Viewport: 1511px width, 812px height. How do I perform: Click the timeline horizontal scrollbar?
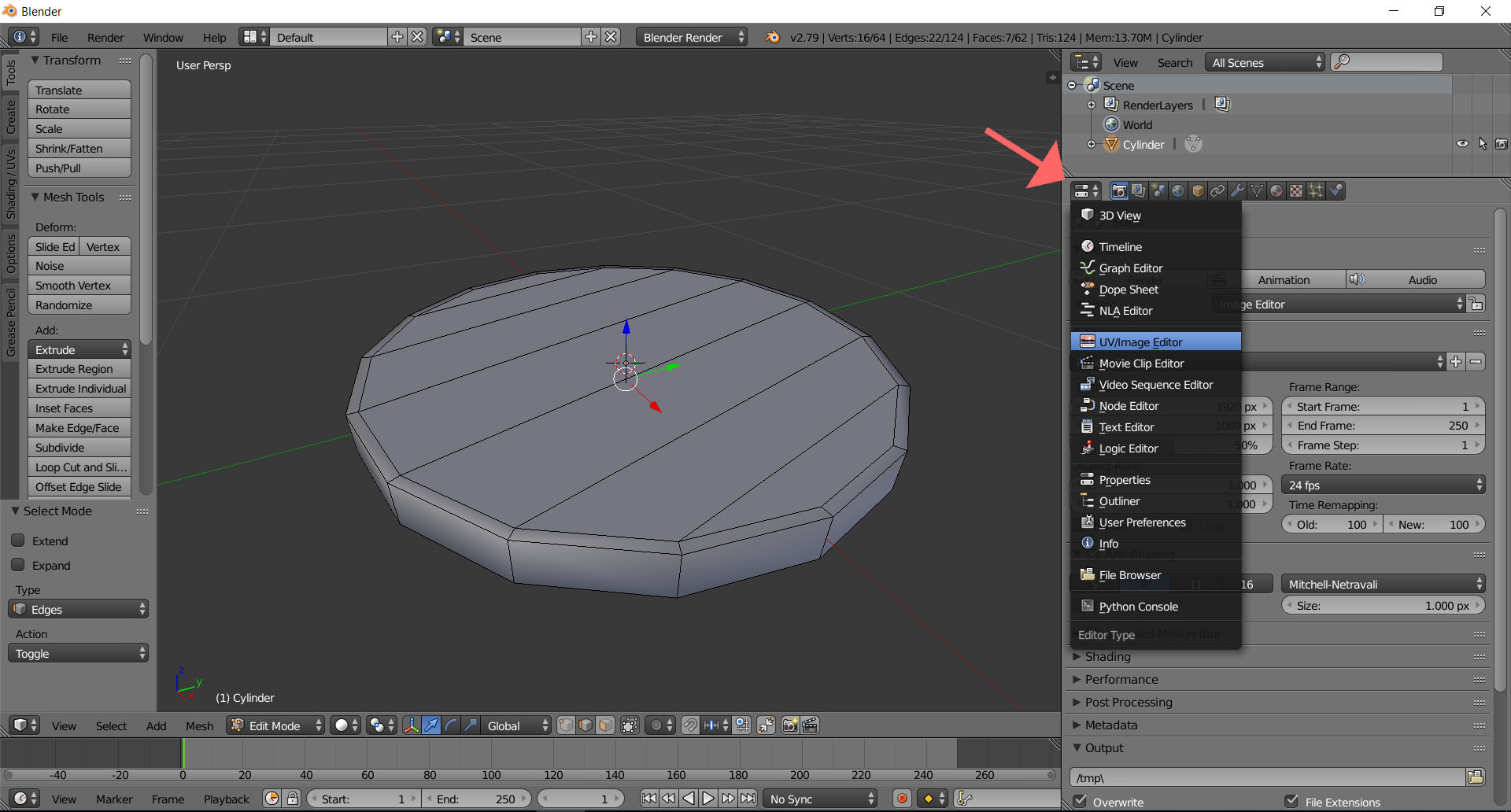pos(529,775)
